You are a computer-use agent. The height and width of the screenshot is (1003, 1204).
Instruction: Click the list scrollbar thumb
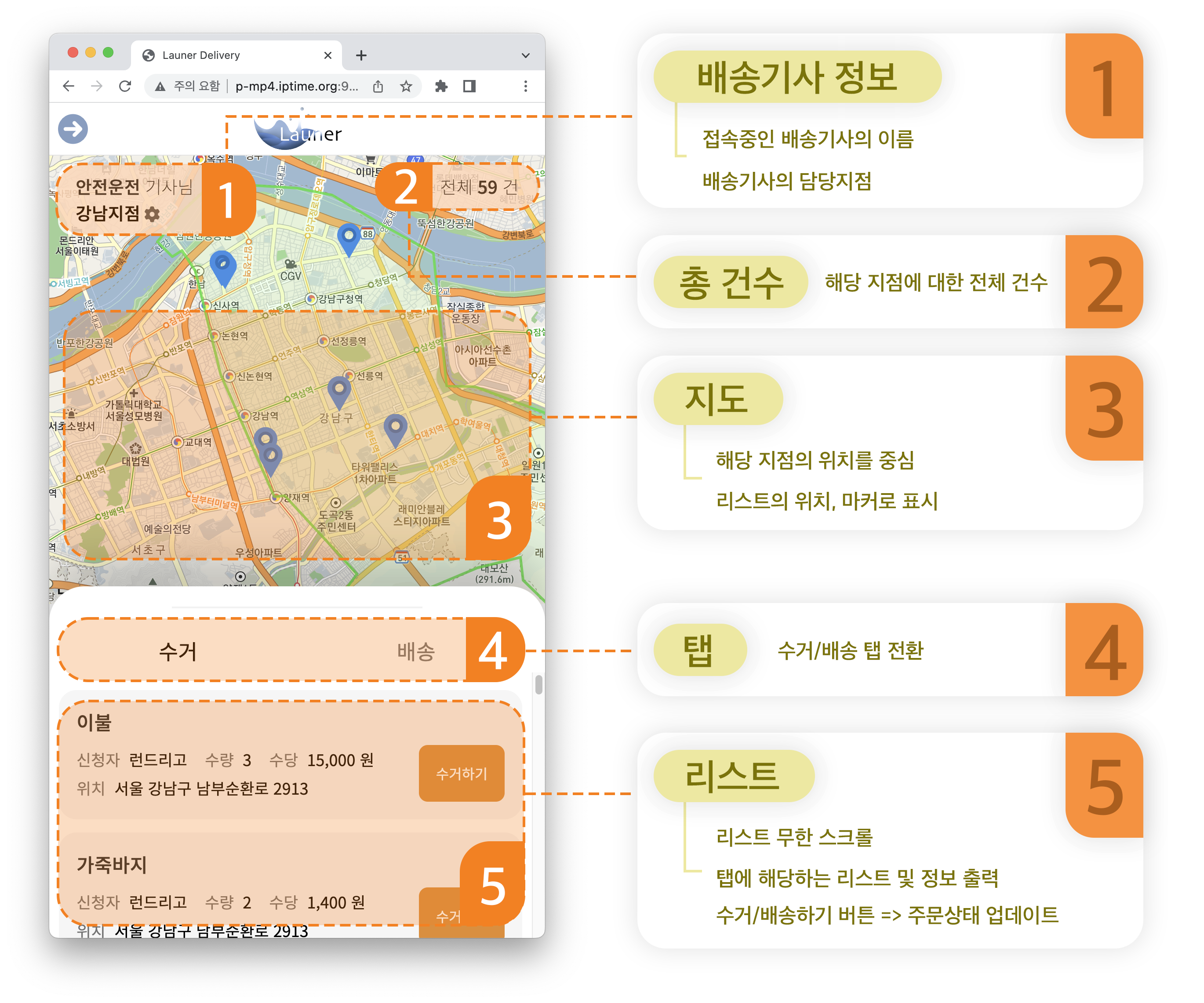point(538,684)
